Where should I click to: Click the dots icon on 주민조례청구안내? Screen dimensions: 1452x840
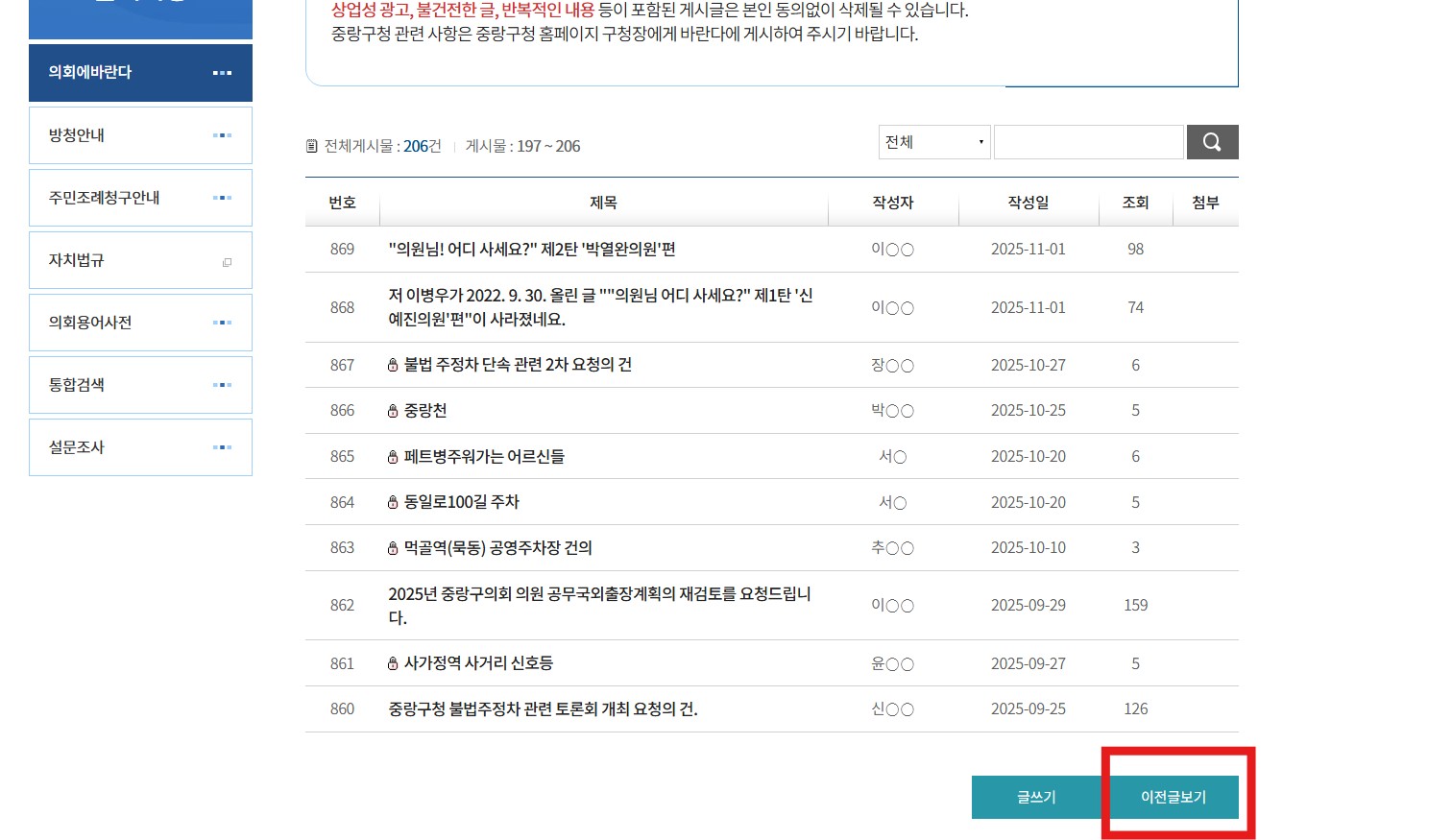click(222, 198)
